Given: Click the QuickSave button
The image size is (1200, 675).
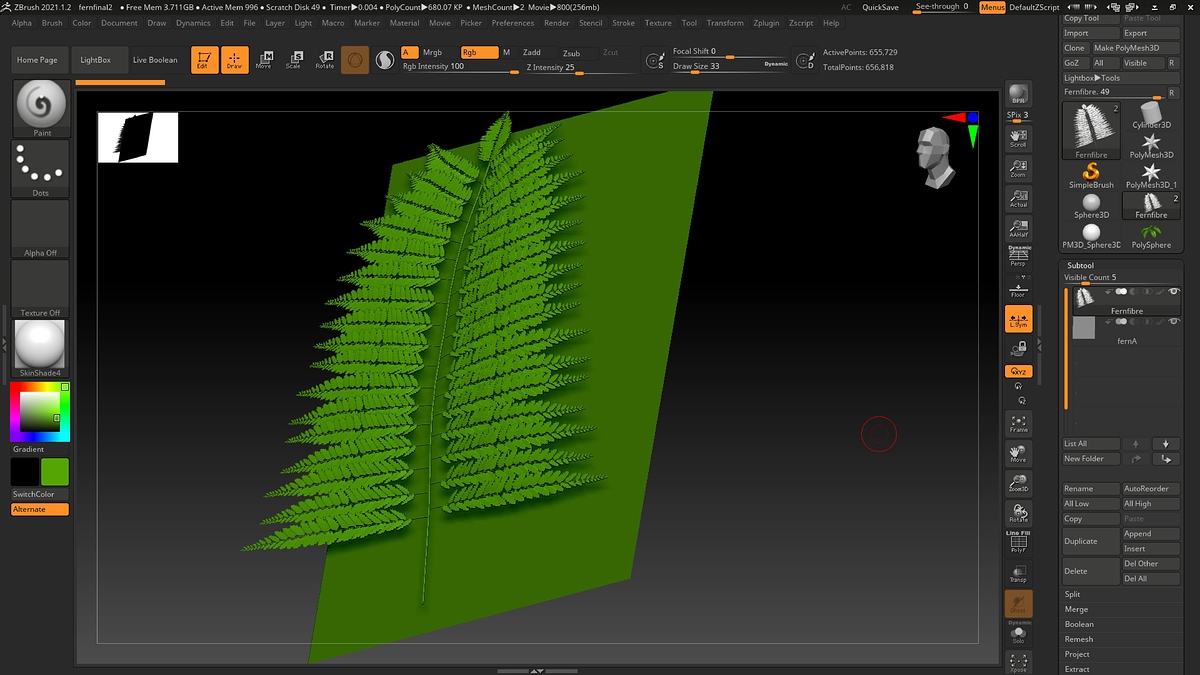Looking at the screenshot, I should [880, 7].
